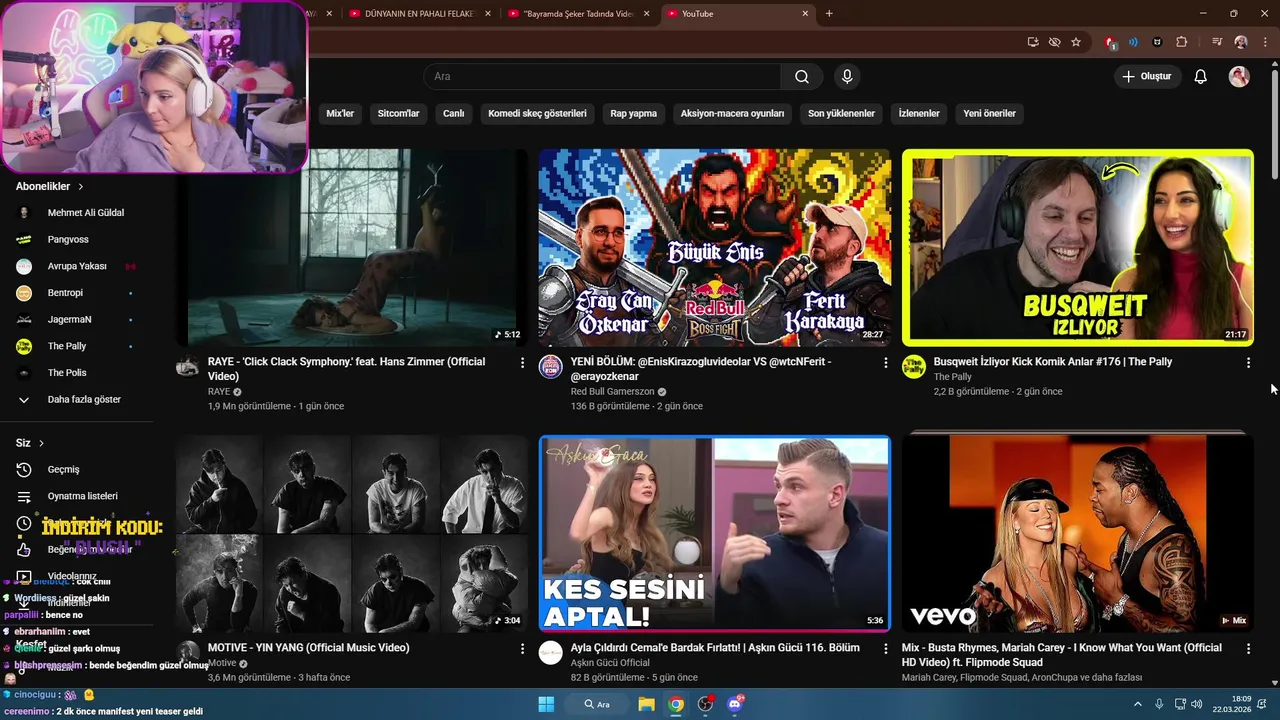Screen dimensions: 1280x720
Task: Expand Abonelikler section arrow
Action: point(80,187)
